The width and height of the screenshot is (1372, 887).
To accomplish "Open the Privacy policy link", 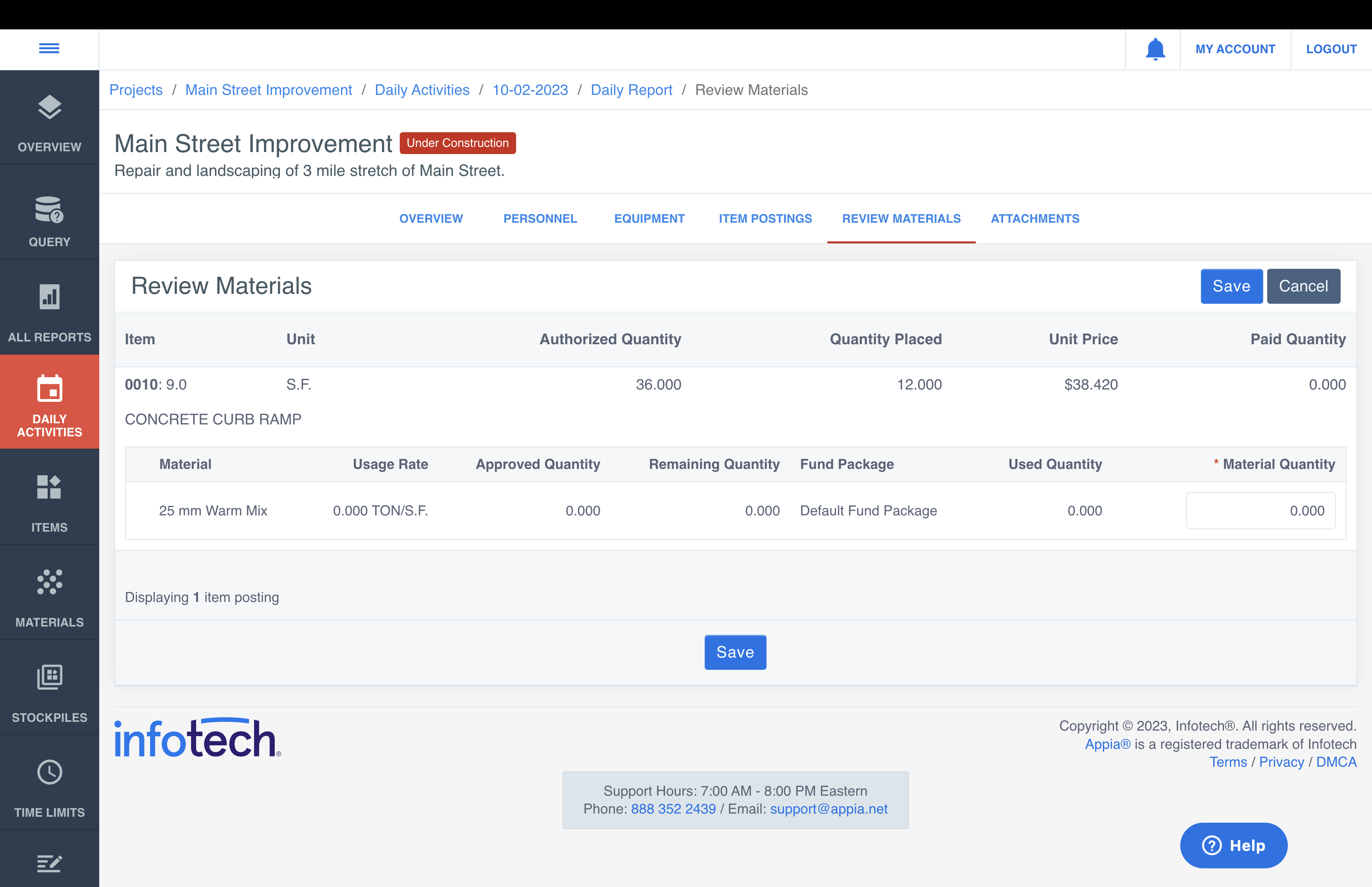I will point(1281,762).
